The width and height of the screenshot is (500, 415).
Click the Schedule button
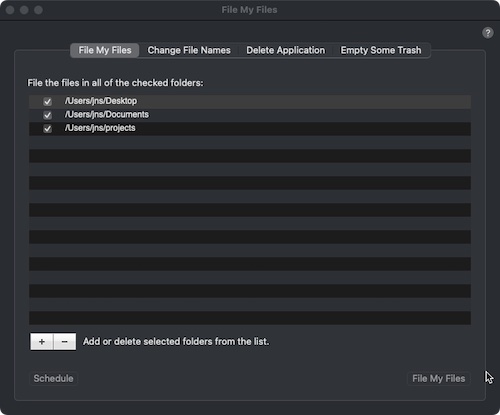point(53,379)
